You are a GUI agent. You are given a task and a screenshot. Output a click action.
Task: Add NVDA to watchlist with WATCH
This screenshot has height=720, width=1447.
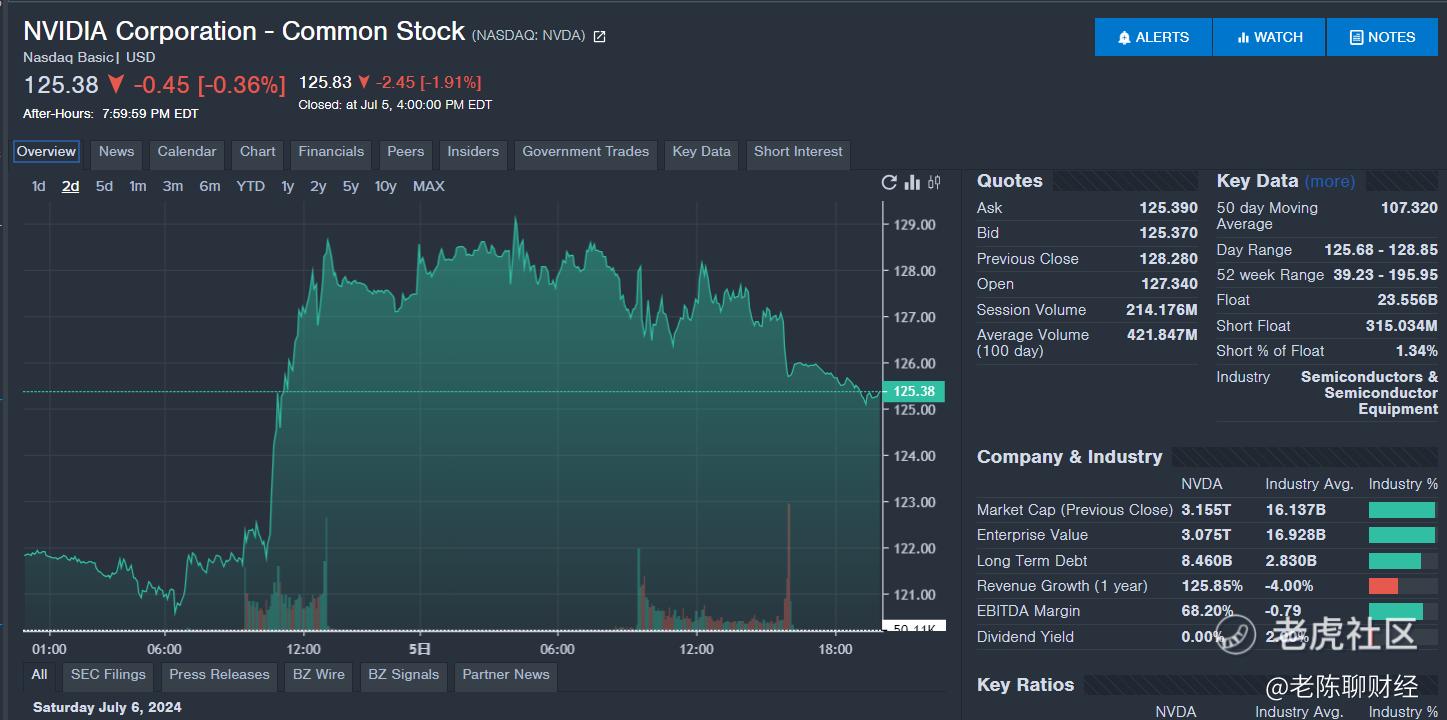click(x=1269, y=37)
